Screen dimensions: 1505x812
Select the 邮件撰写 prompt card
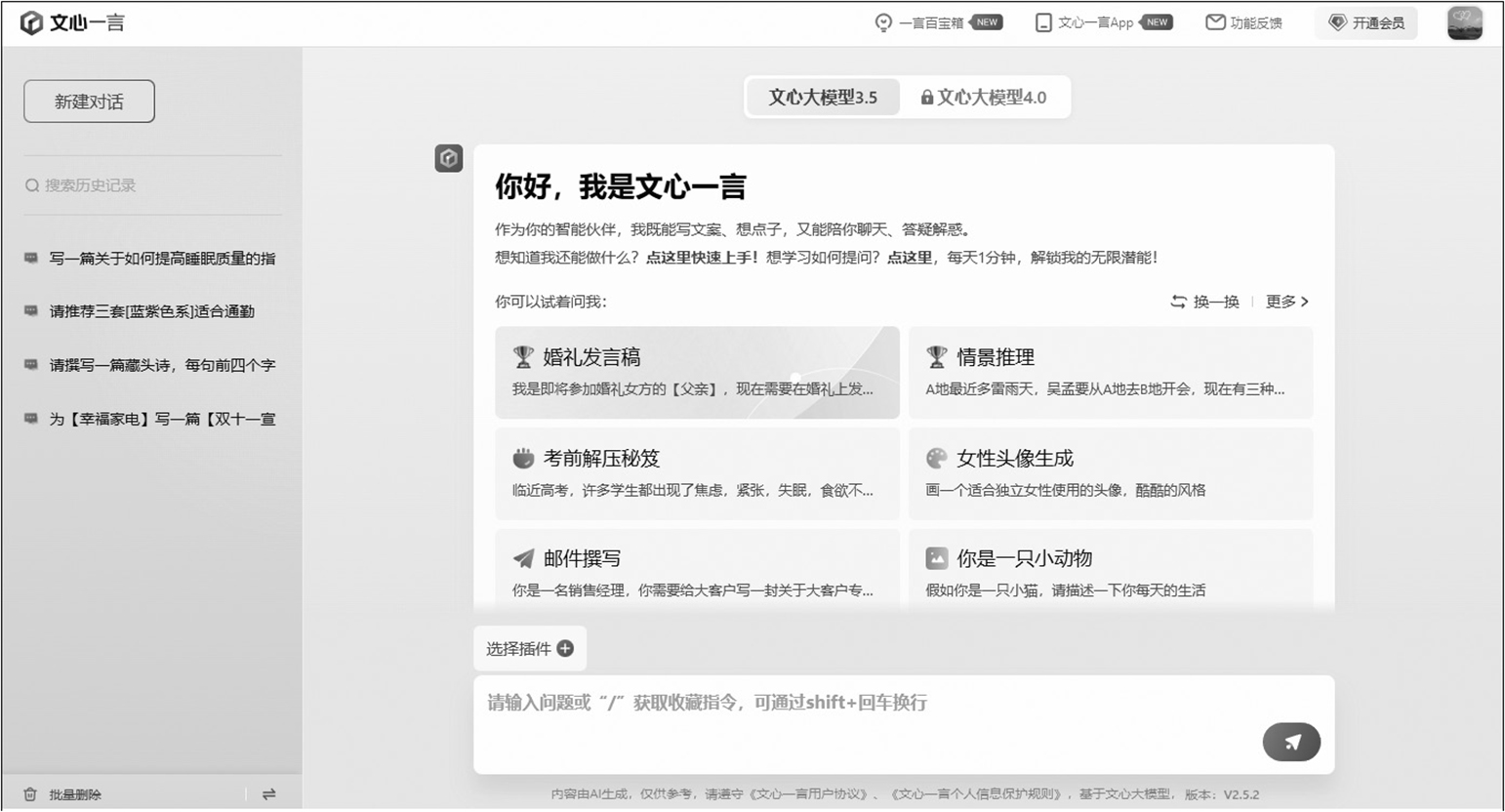[697, 569]
